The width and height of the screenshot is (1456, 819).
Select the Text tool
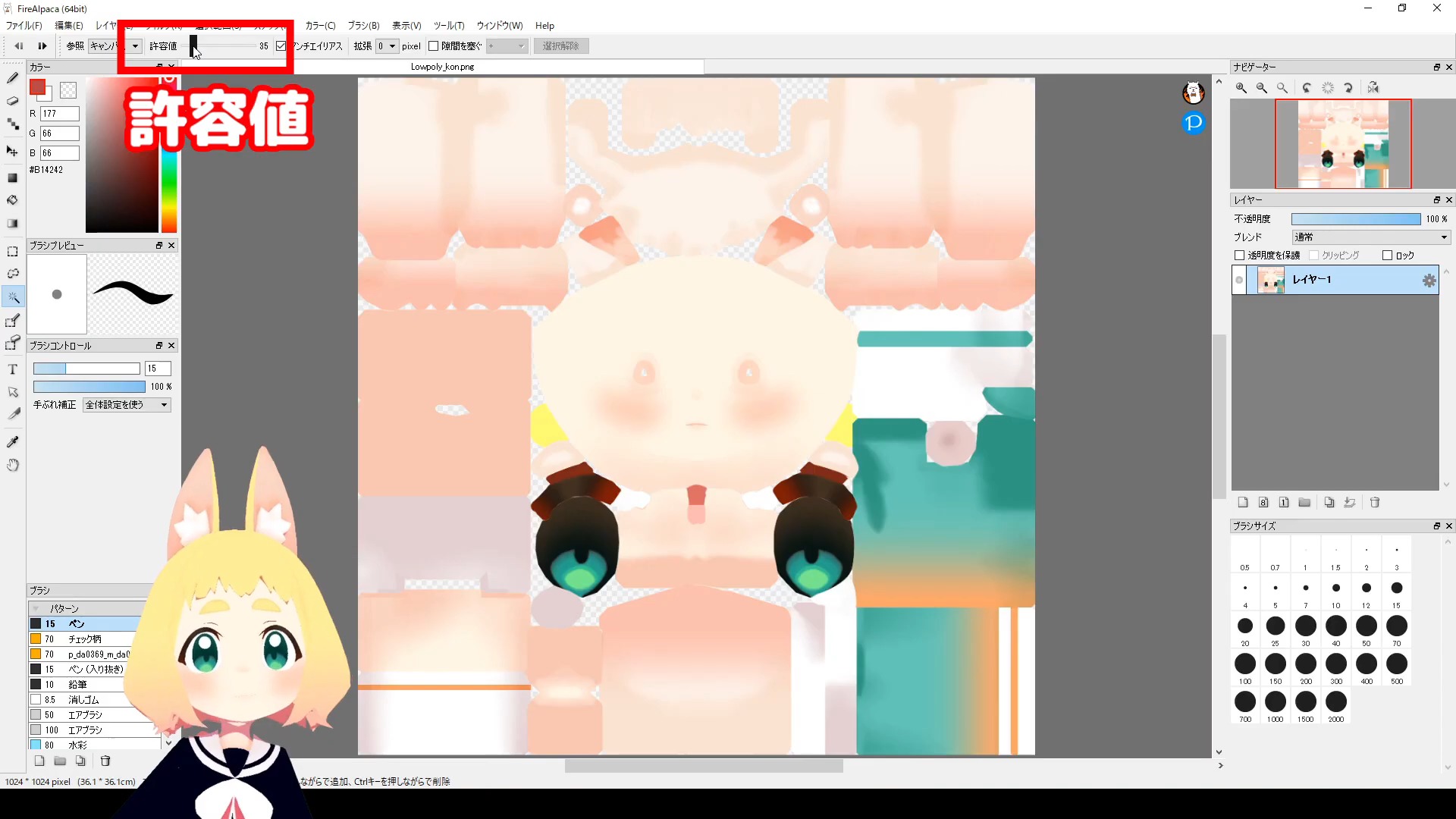tap(13, 369)
